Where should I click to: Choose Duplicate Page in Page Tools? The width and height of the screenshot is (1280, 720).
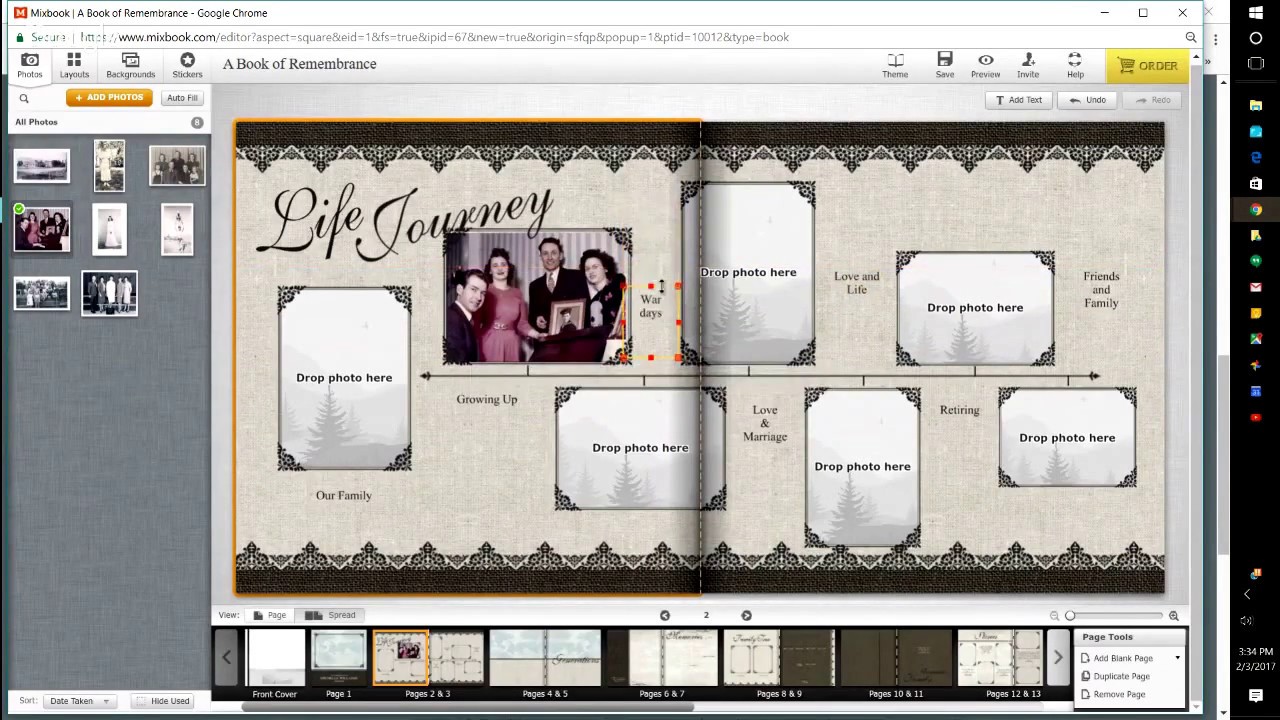click(x=1121, y=676)
